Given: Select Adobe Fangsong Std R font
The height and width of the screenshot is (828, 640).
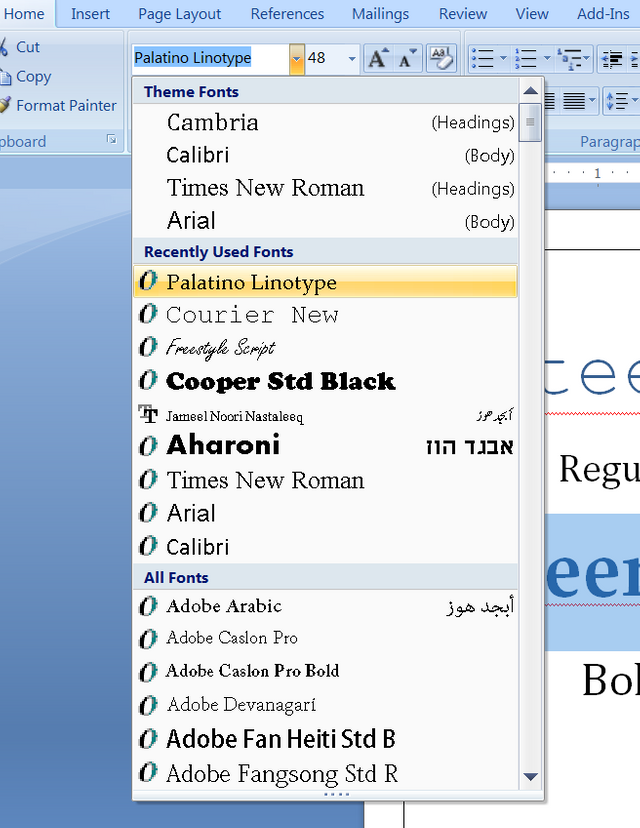Looking at the screenshot, I should [x=325, y=774].
